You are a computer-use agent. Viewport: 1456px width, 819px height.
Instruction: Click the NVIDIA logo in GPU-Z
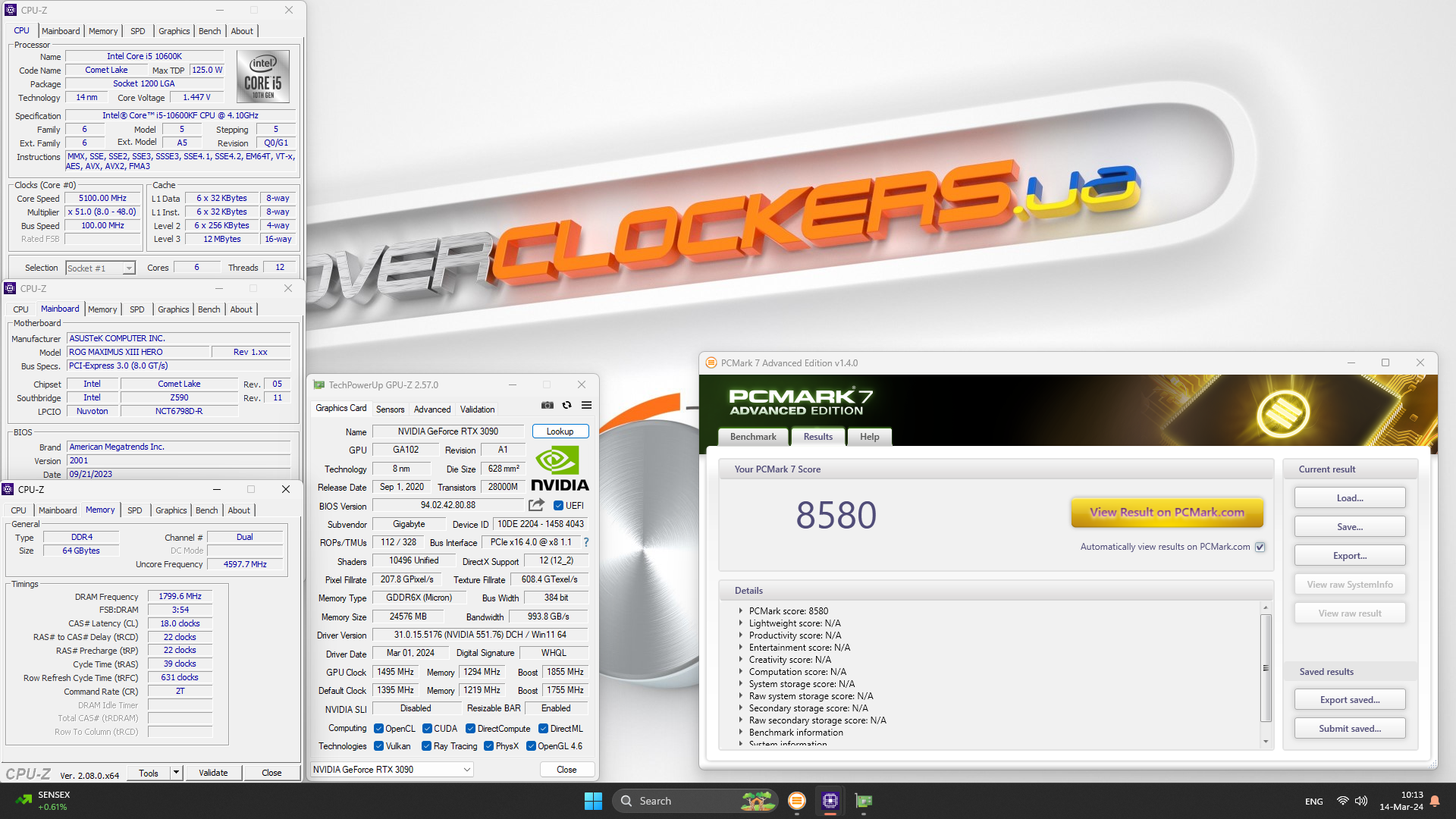coord(560,469)
